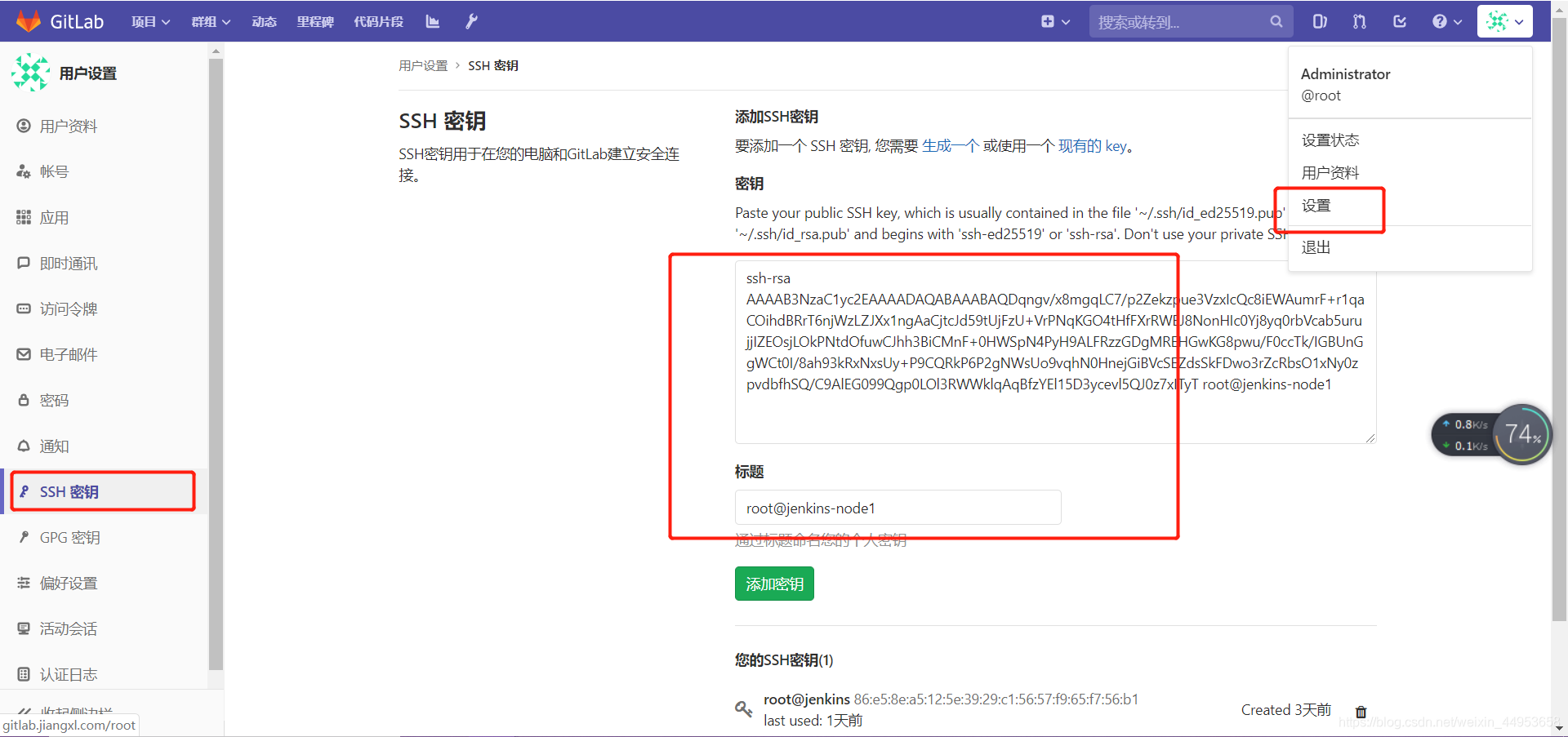Open the merge requests icon

click(x=1360, y=22)
